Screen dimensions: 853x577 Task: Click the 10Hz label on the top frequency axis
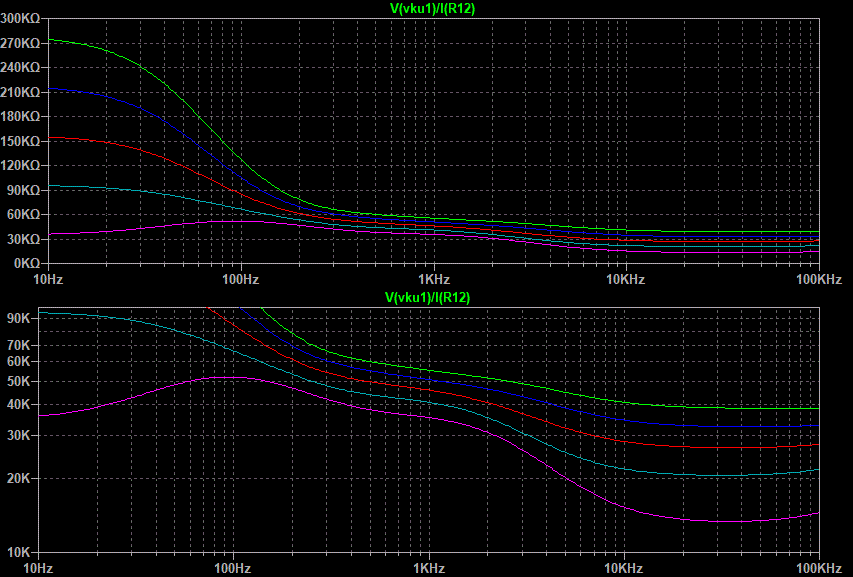pos(47,277)
